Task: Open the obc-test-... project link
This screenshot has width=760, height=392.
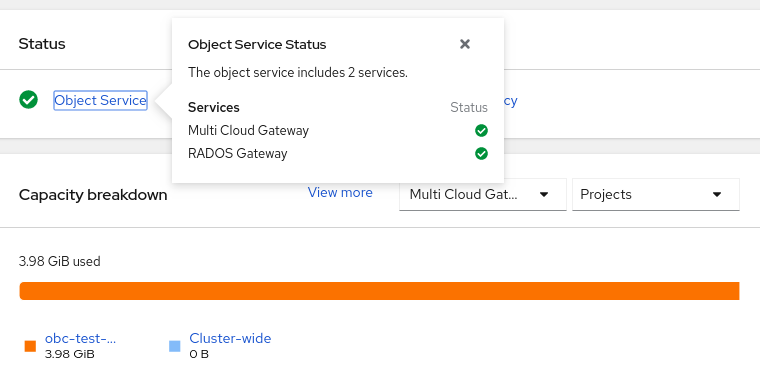Action: point(80,338)
